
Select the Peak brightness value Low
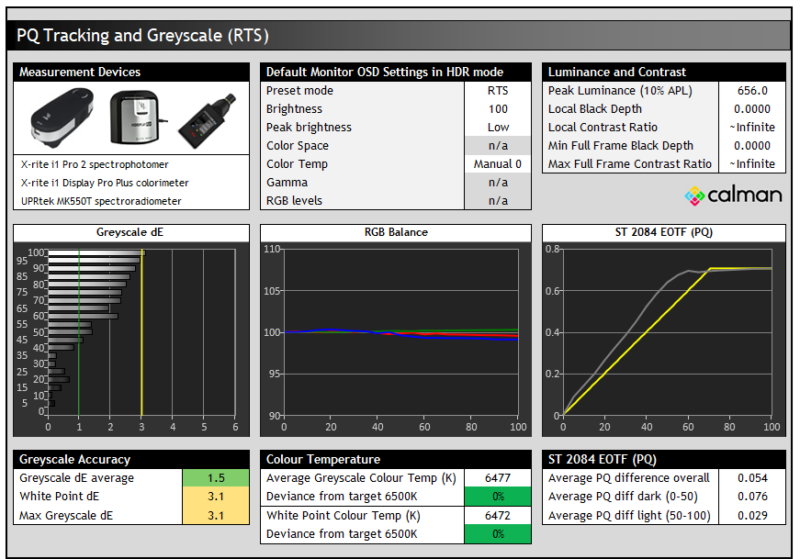coord(497,127)
